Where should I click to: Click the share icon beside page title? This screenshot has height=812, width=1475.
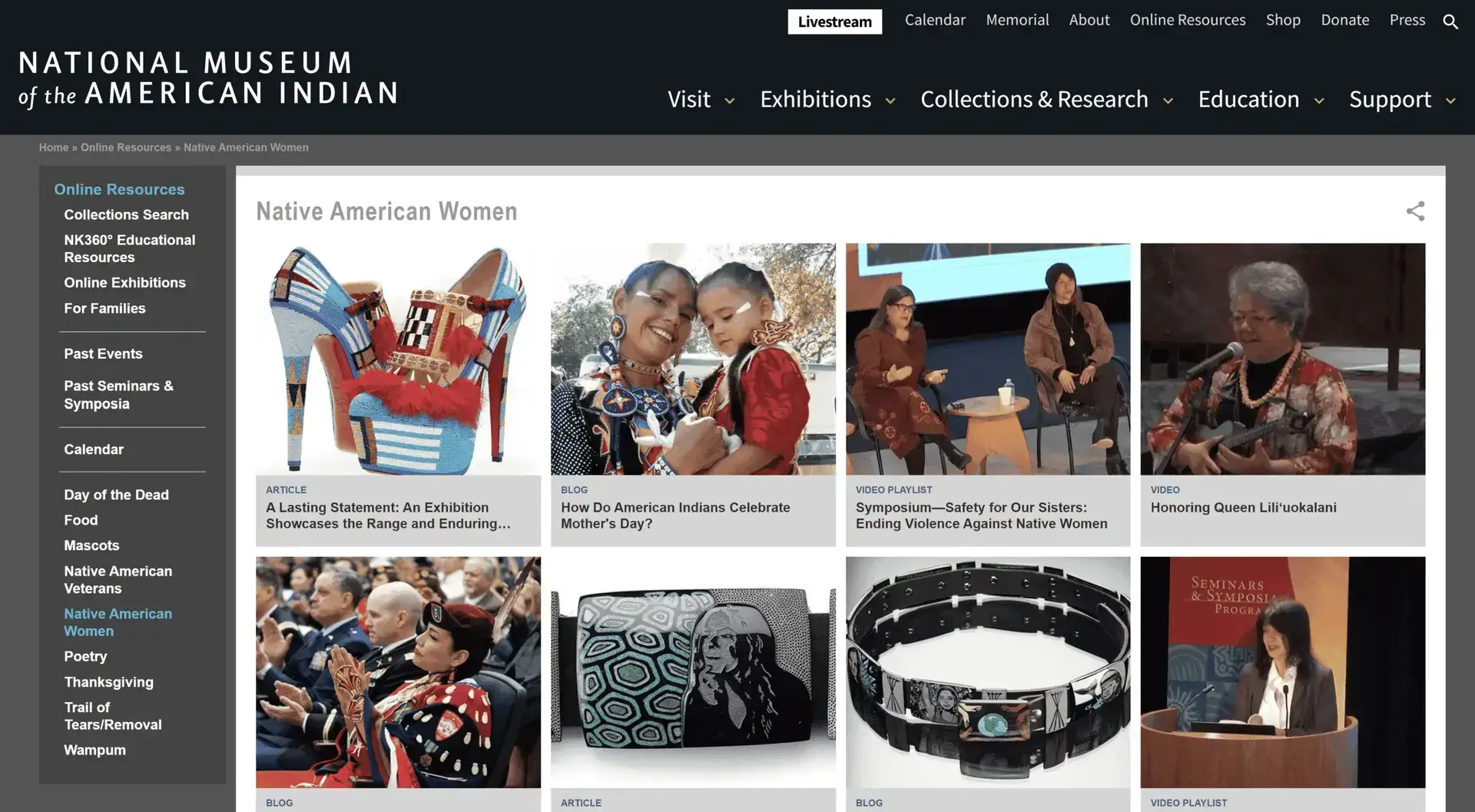tap(1415, 211)
